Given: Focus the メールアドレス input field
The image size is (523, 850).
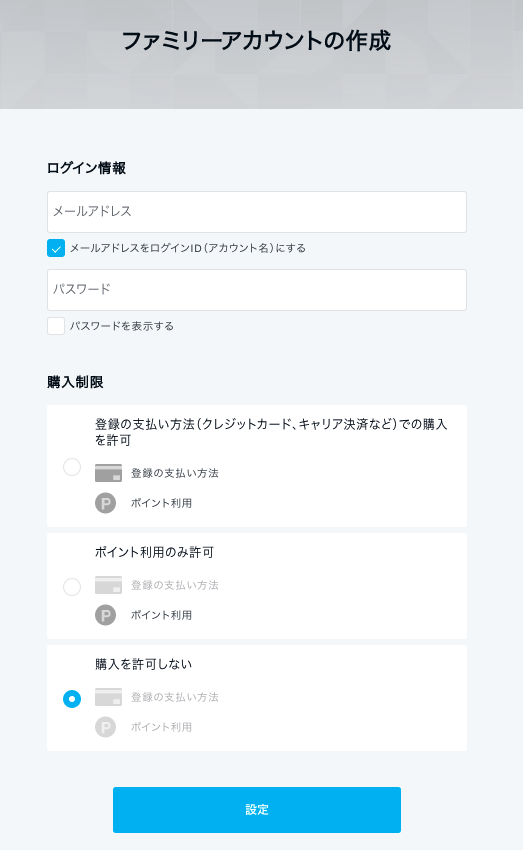Looking at the screenshot, I should pyautogui.click(x=257, y=212).
